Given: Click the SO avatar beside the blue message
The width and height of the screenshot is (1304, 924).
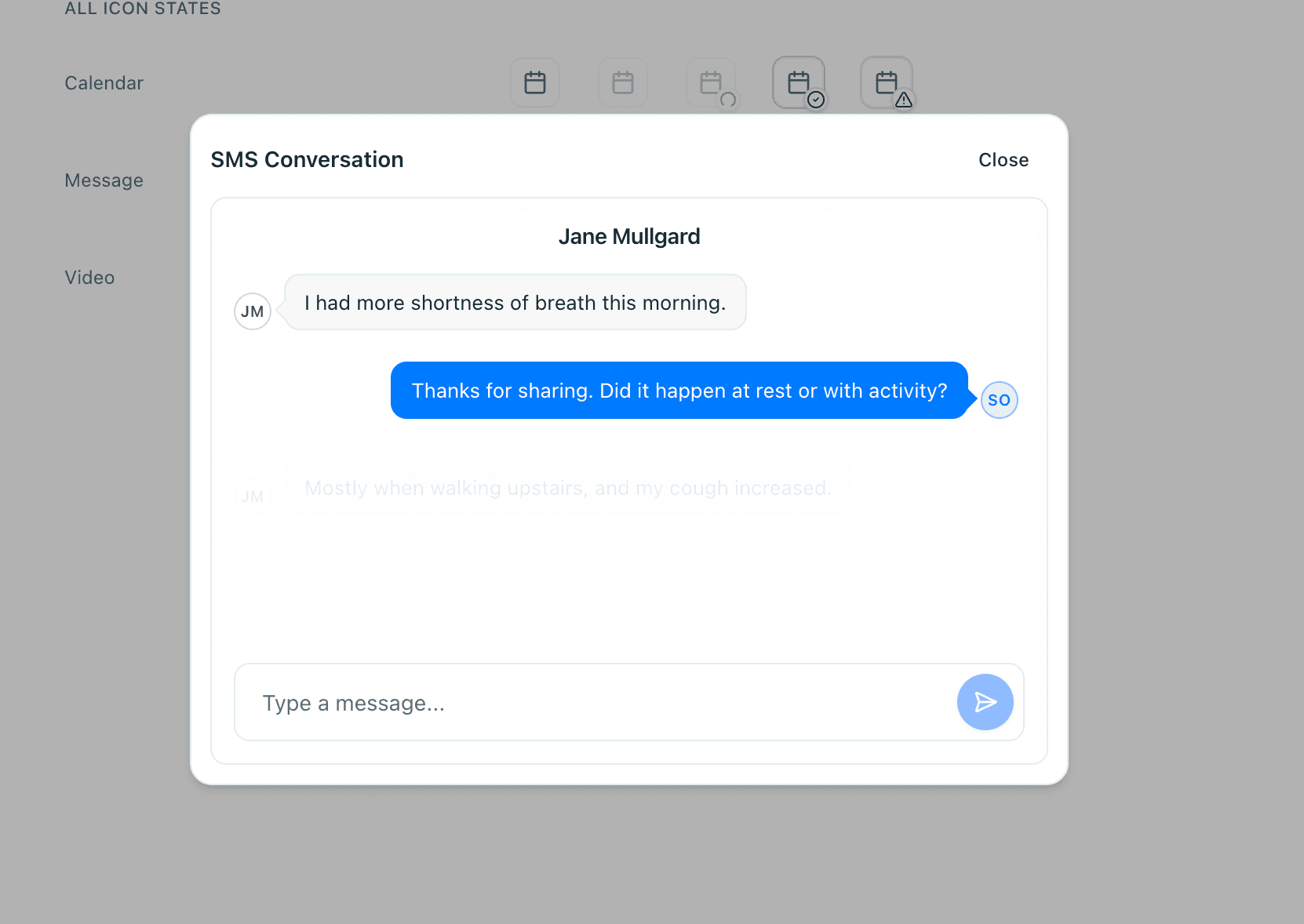Looking at the screenshot, I should (1000, 400).
